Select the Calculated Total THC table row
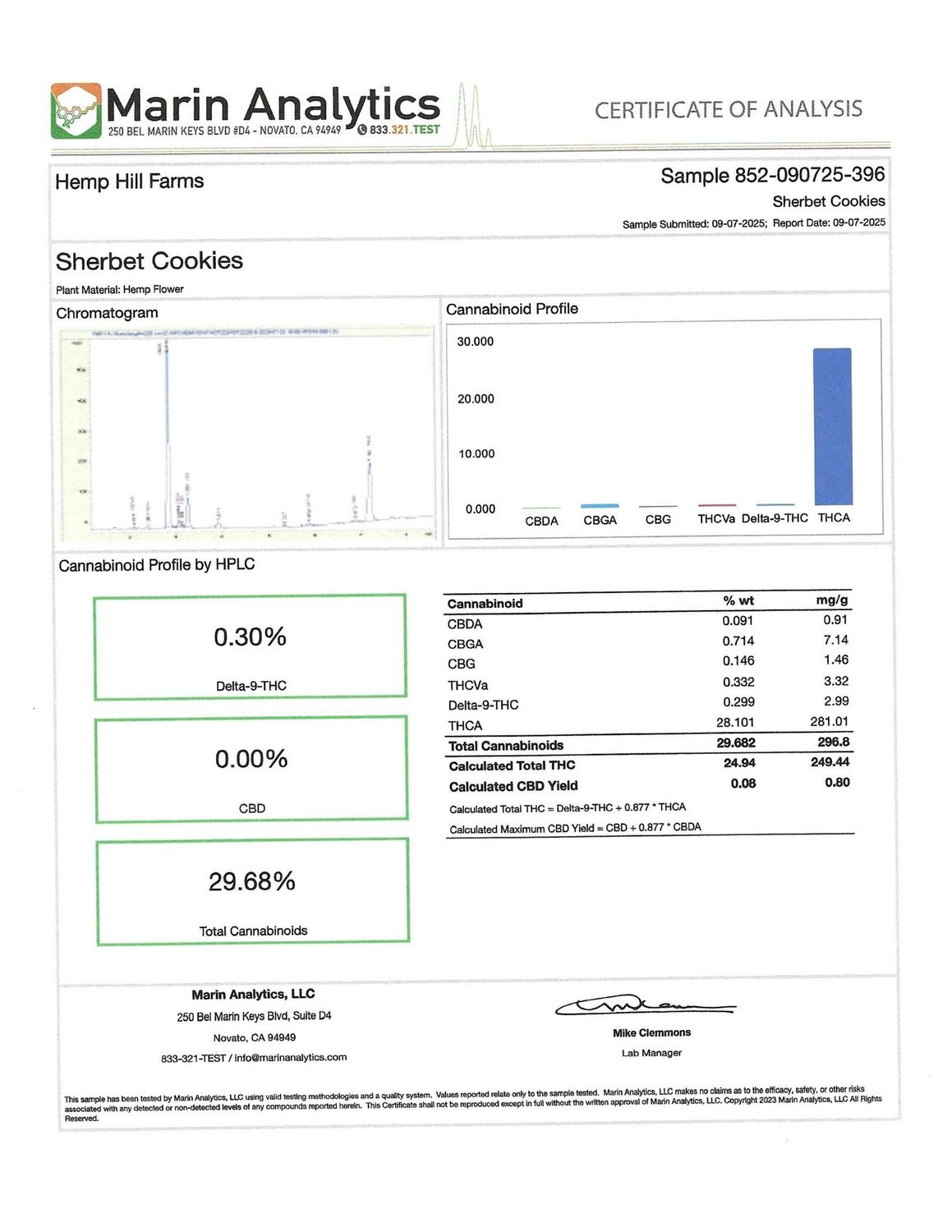Image resolution: width=952 pixels, height=1232 pixels. pos(648,765)
